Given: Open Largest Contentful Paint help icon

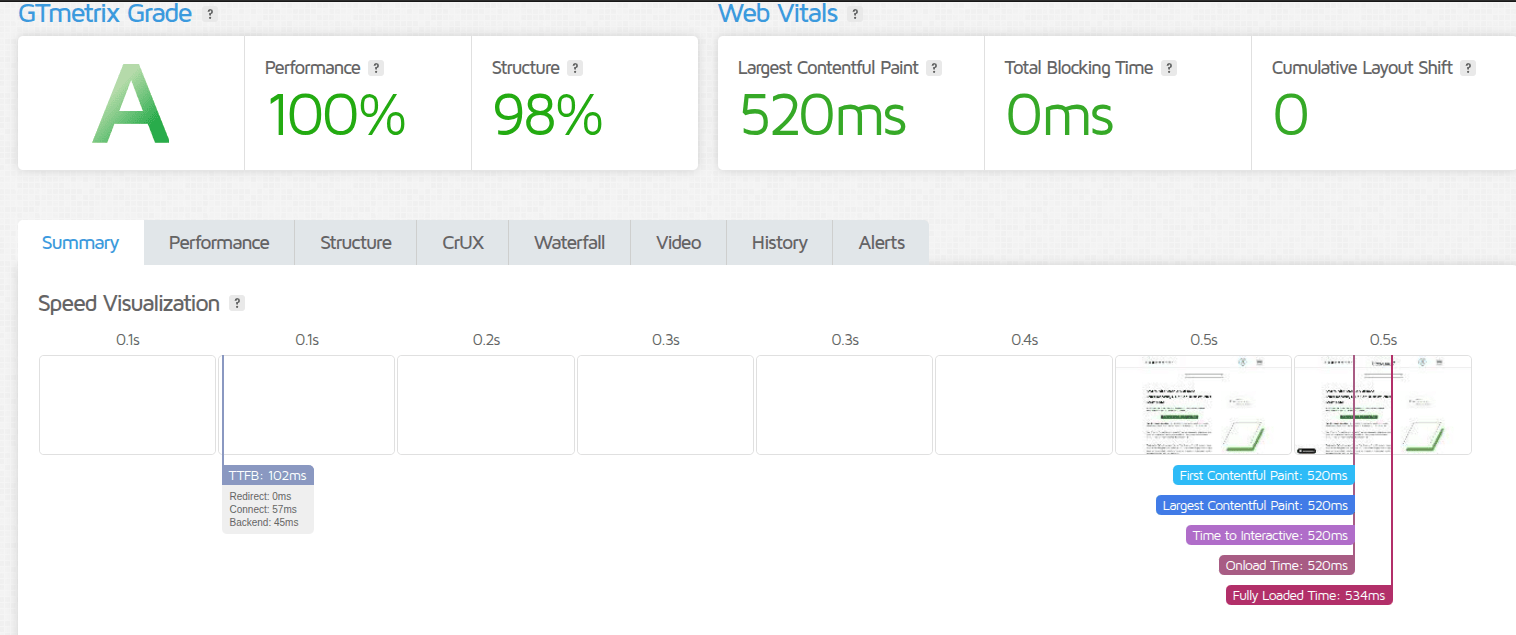Looking at the screenshot, I should [x=934, y=68].
